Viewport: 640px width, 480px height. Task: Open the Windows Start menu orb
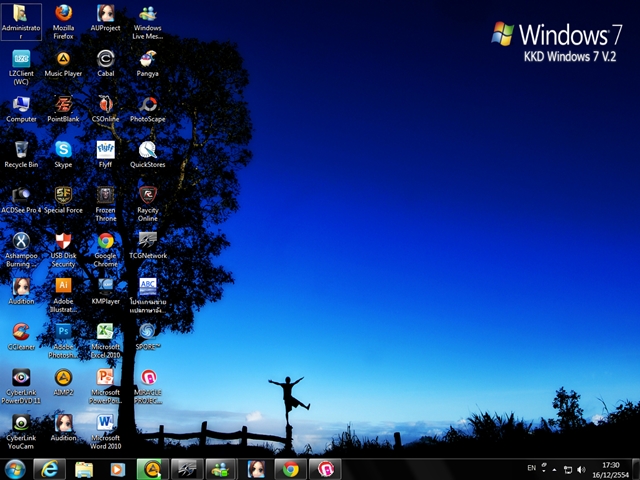(15, 469)
